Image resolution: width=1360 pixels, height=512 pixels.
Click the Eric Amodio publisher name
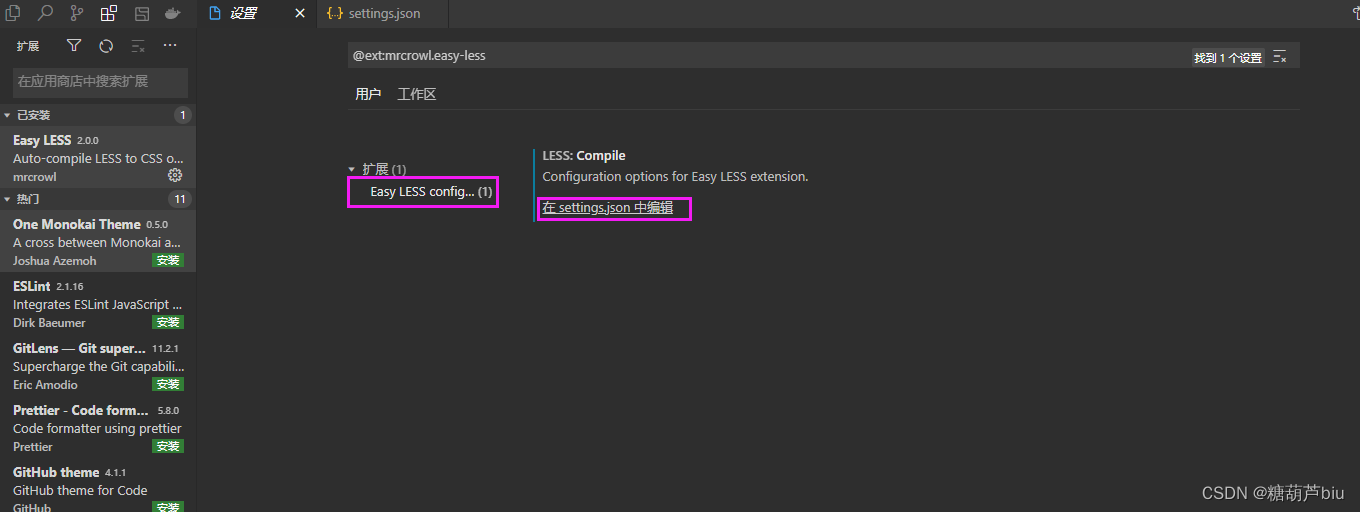pos(45,385)
